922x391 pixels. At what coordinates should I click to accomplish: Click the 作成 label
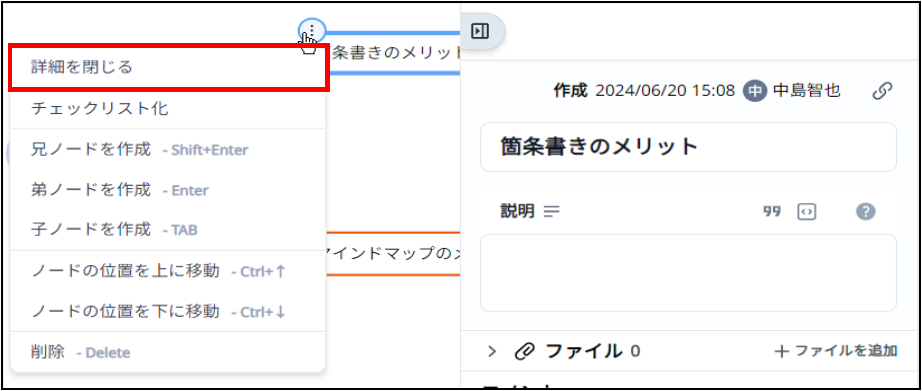click(x=570, y=91)
